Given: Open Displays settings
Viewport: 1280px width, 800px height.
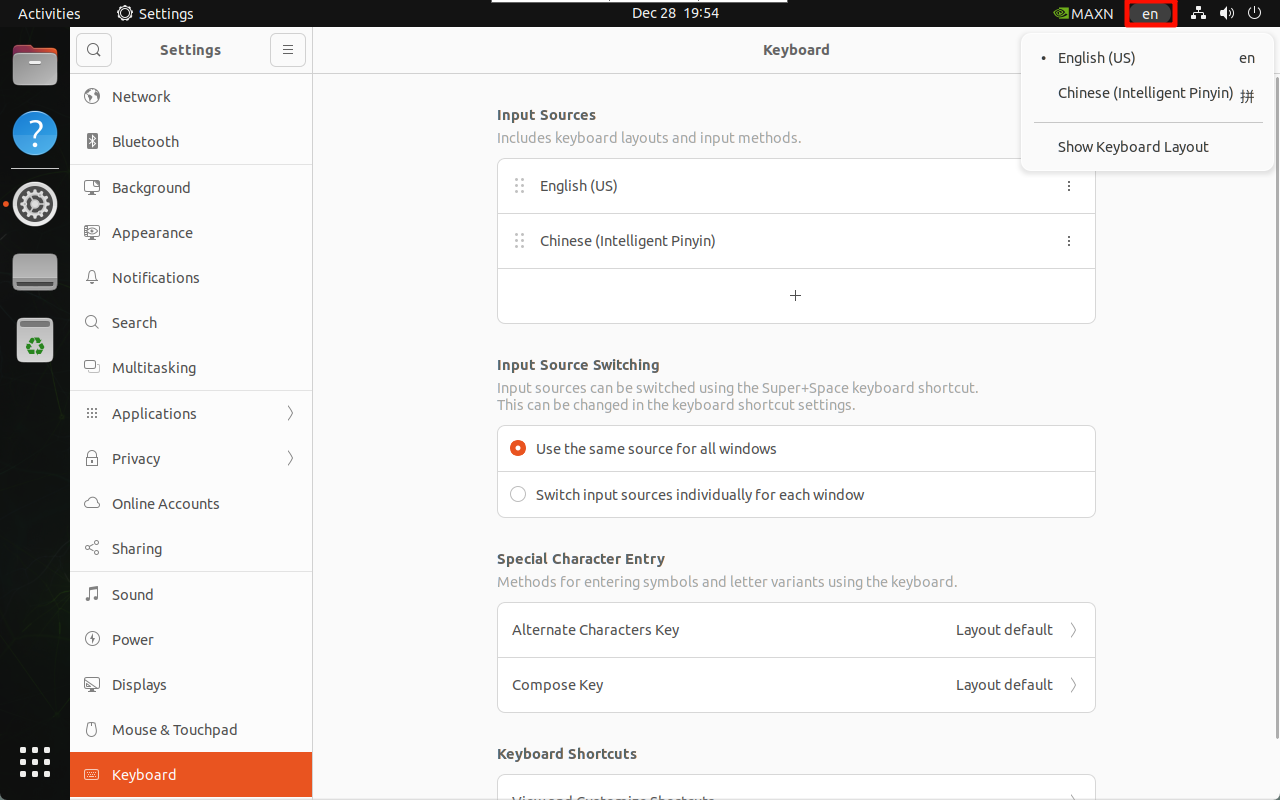Looking at the screenshot, I should click(x=191, y=685).
